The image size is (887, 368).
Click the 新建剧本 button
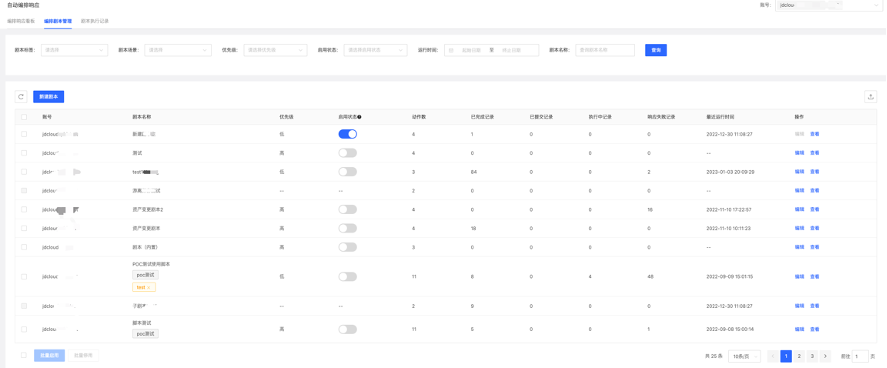[x=49, y=97]
